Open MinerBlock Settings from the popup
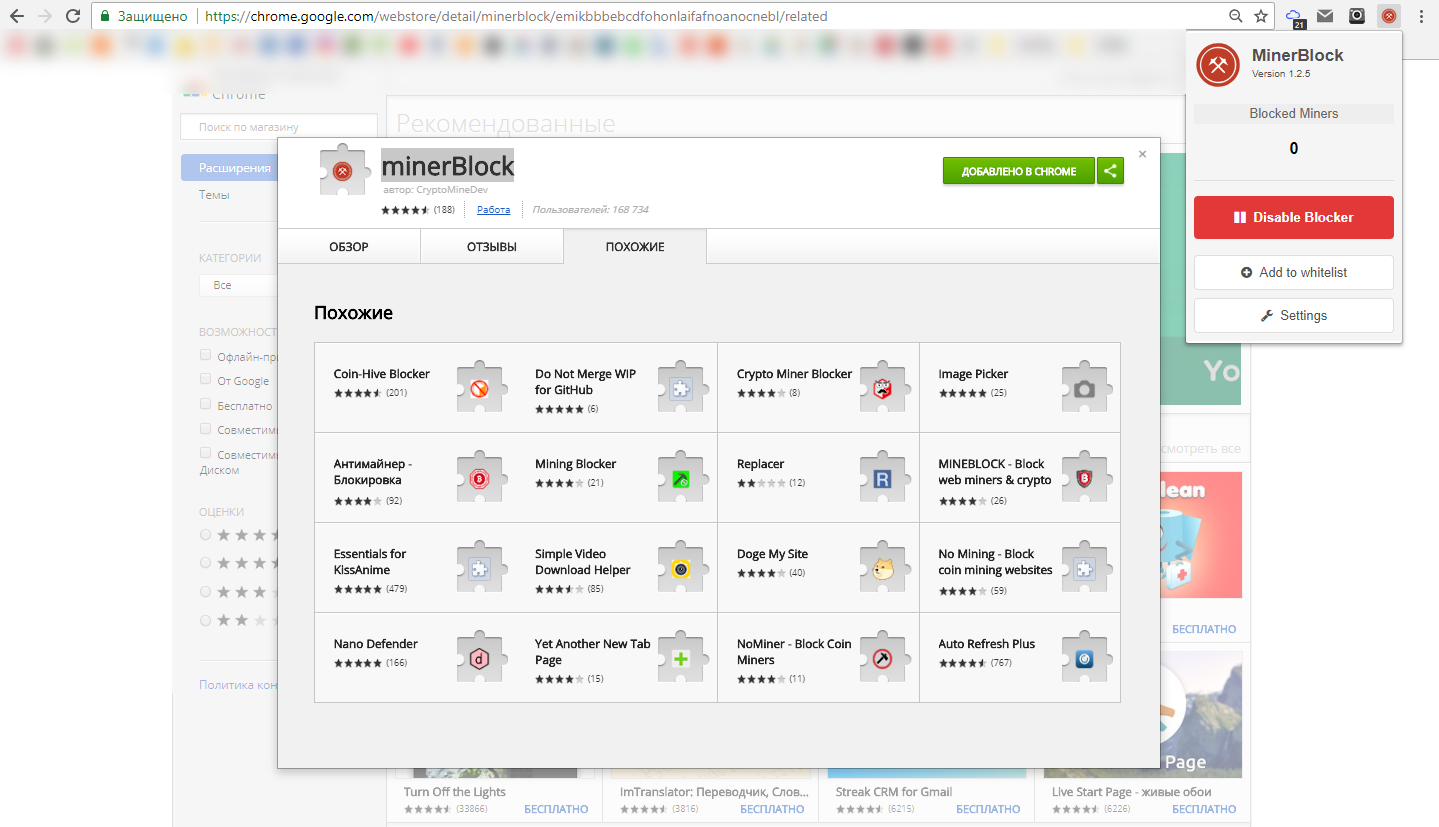Image resolution: width=1439 pixels, height=827 pixels. tap(1293, 315)
